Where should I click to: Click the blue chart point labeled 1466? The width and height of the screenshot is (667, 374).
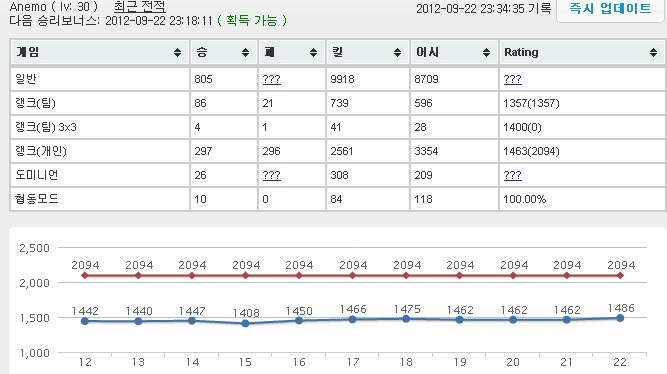point(352,319)
